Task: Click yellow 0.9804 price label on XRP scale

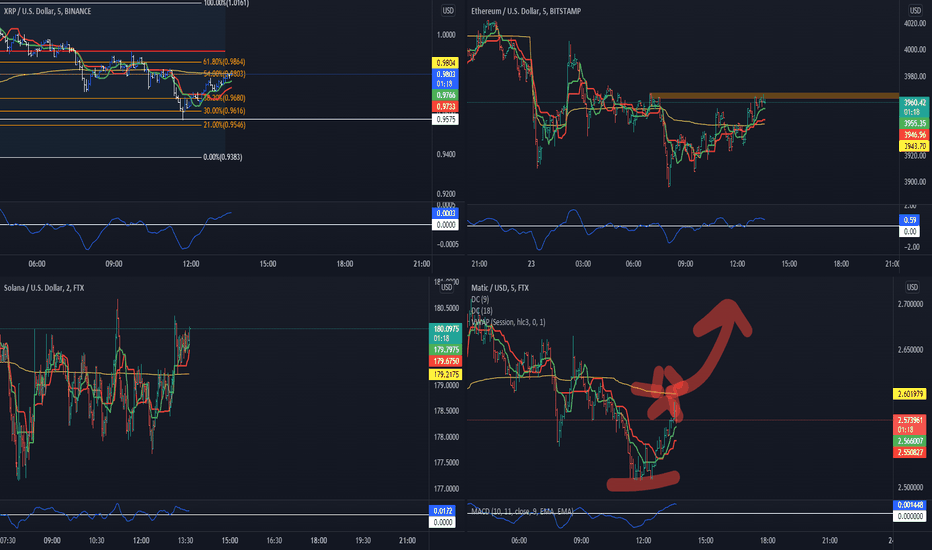Action: click(x=445, y=63)
